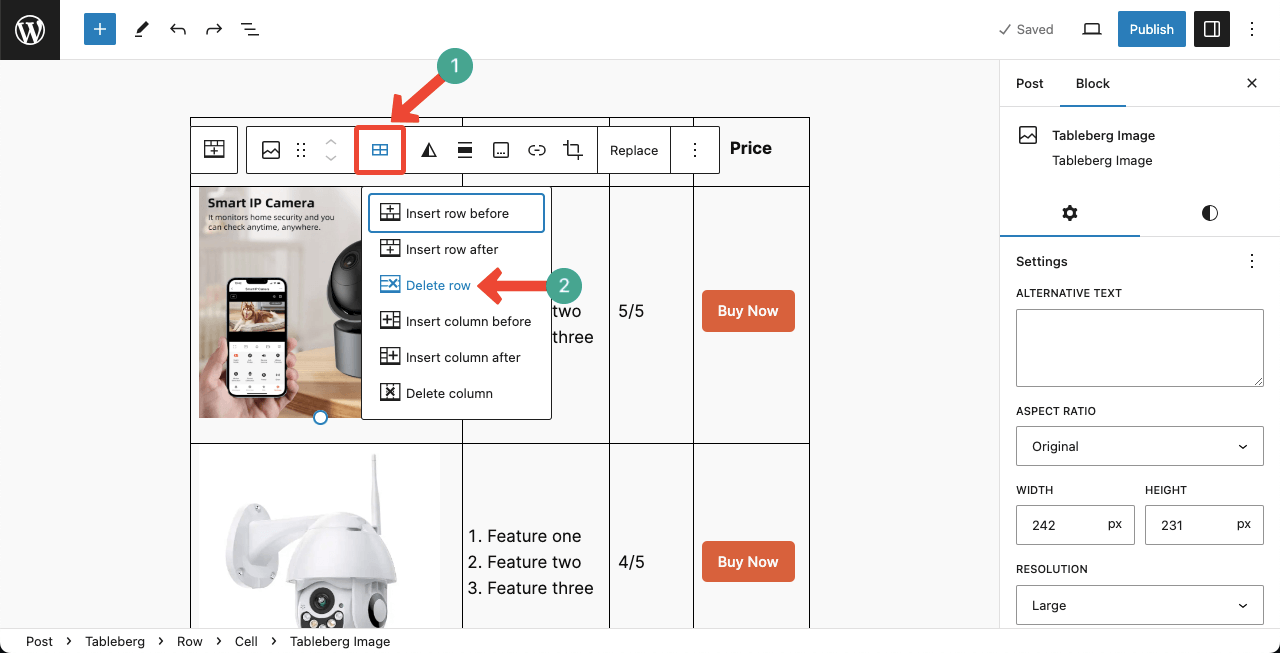Move the image block up
Image resolution: width=1280 pixels, height=653 pixels.
tap(330, 142)
